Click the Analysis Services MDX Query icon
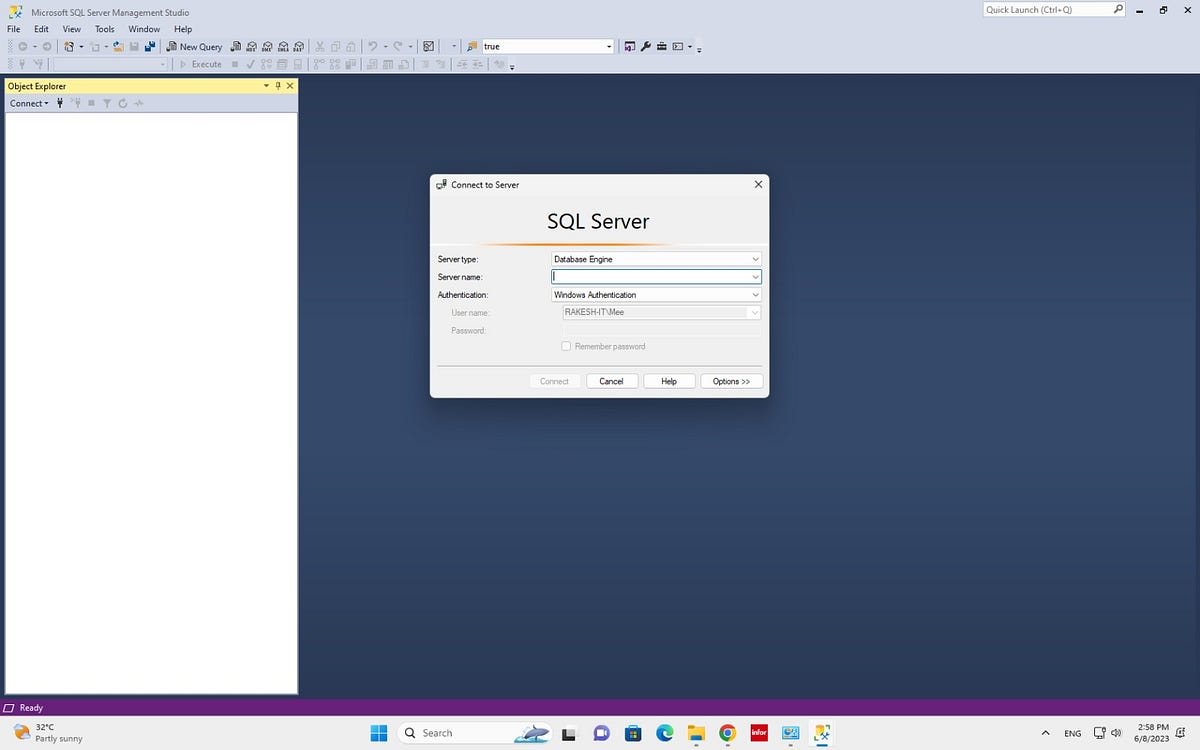The height and width of the screenshot is (750, 1200). tap(251, 46)
